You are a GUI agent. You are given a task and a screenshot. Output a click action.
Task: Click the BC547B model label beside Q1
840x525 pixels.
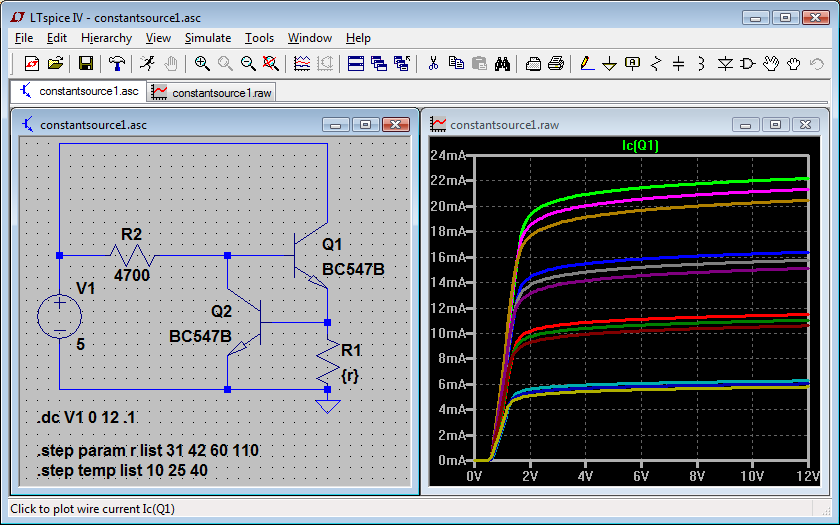353,269
